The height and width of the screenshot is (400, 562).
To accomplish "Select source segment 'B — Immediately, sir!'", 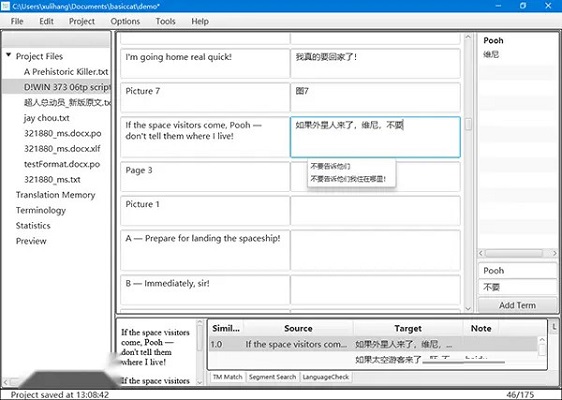I will (205, 290).
